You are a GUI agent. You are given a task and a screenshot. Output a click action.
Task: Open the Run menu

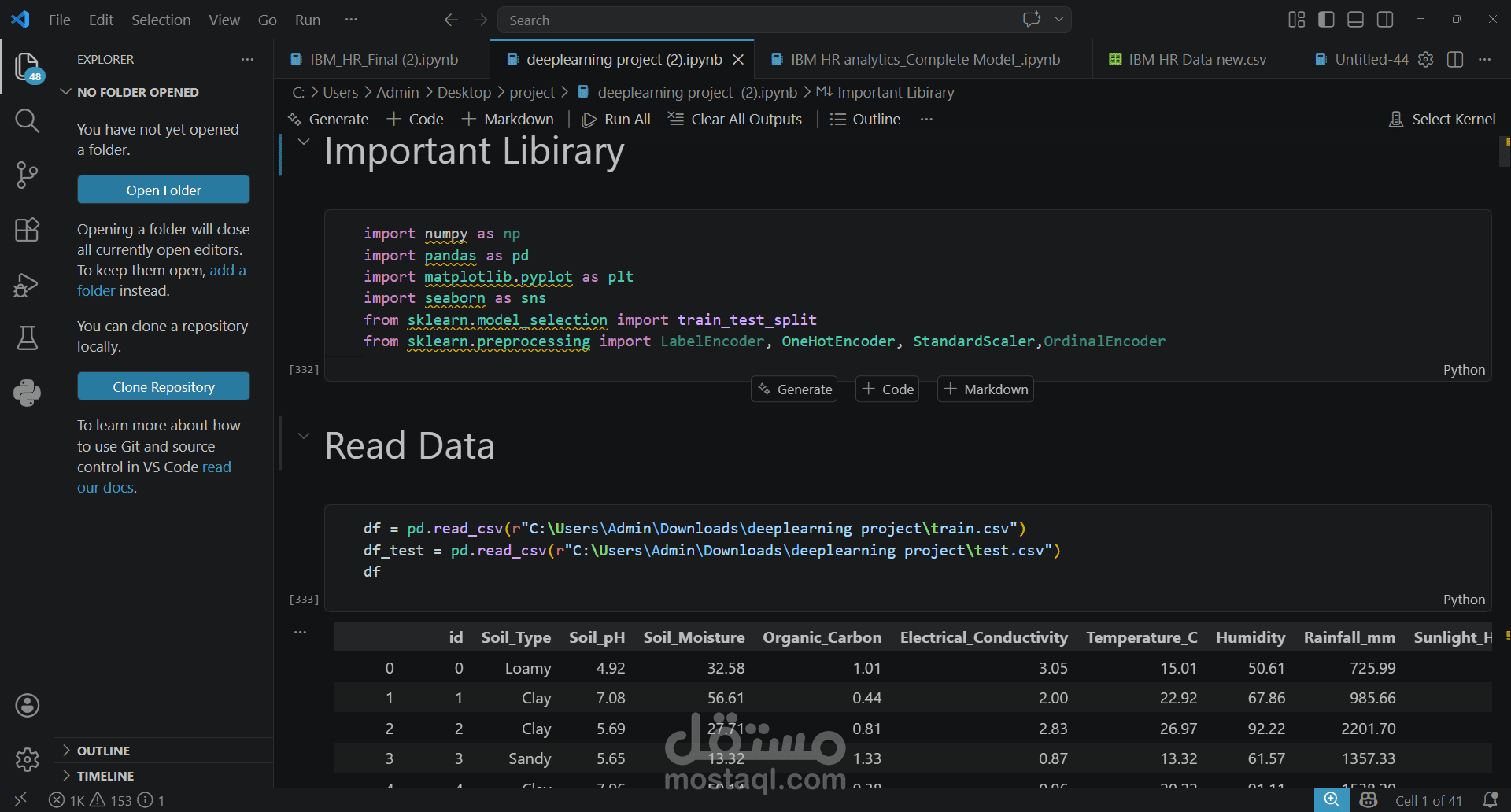tap(308, 20)
